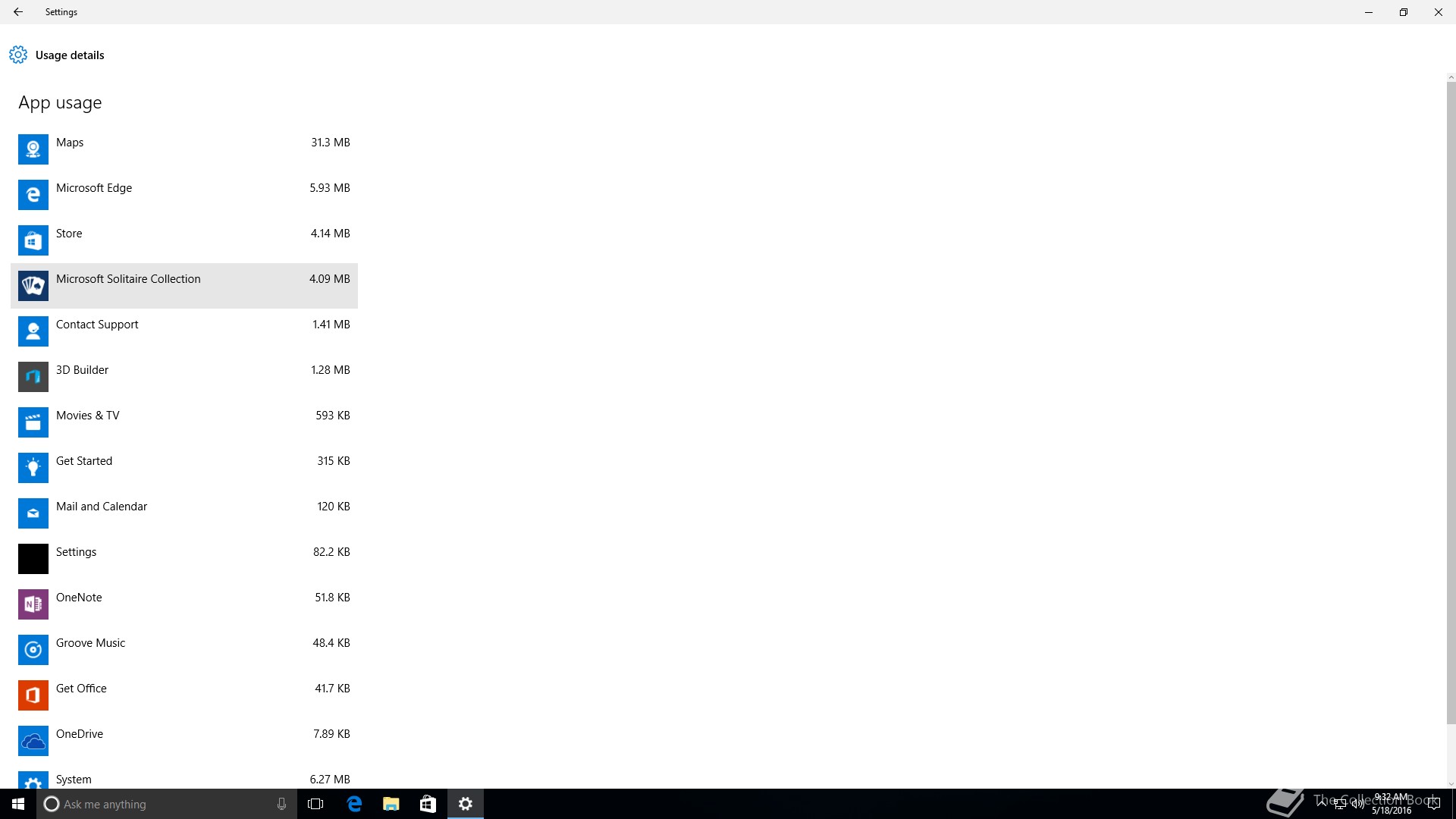Viewport: 1456px width, 819px height.
Task: Open the Windows Start menu
Action: pos(18,804)
